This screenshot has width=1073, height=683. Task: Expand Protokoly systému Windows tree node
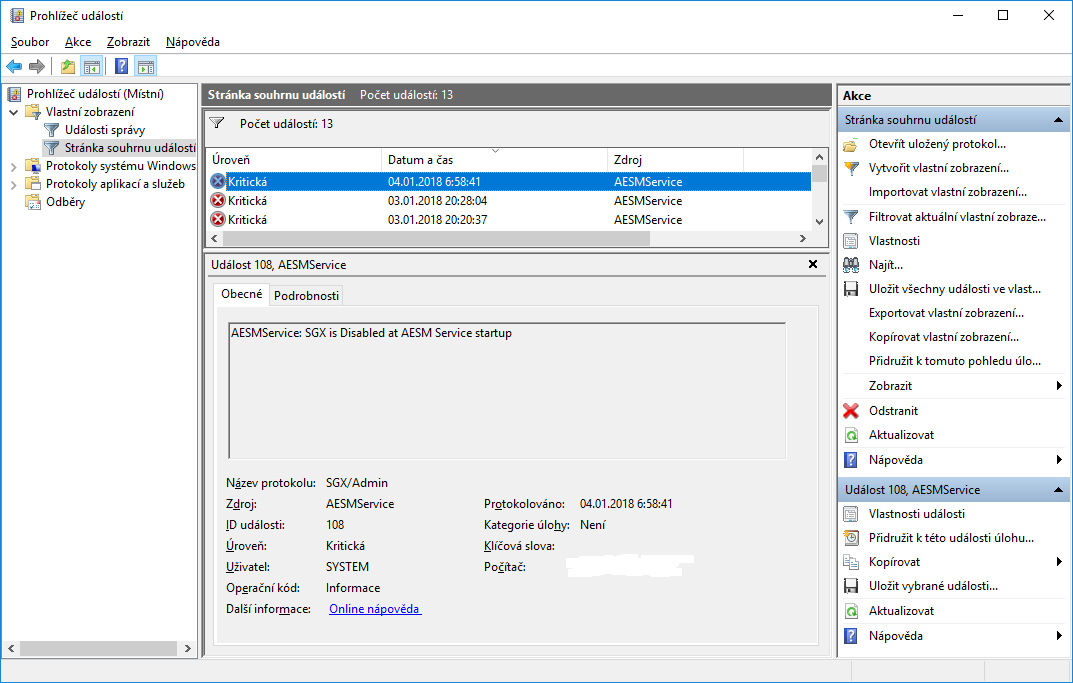pyautogui.click(x=13, y=166)
